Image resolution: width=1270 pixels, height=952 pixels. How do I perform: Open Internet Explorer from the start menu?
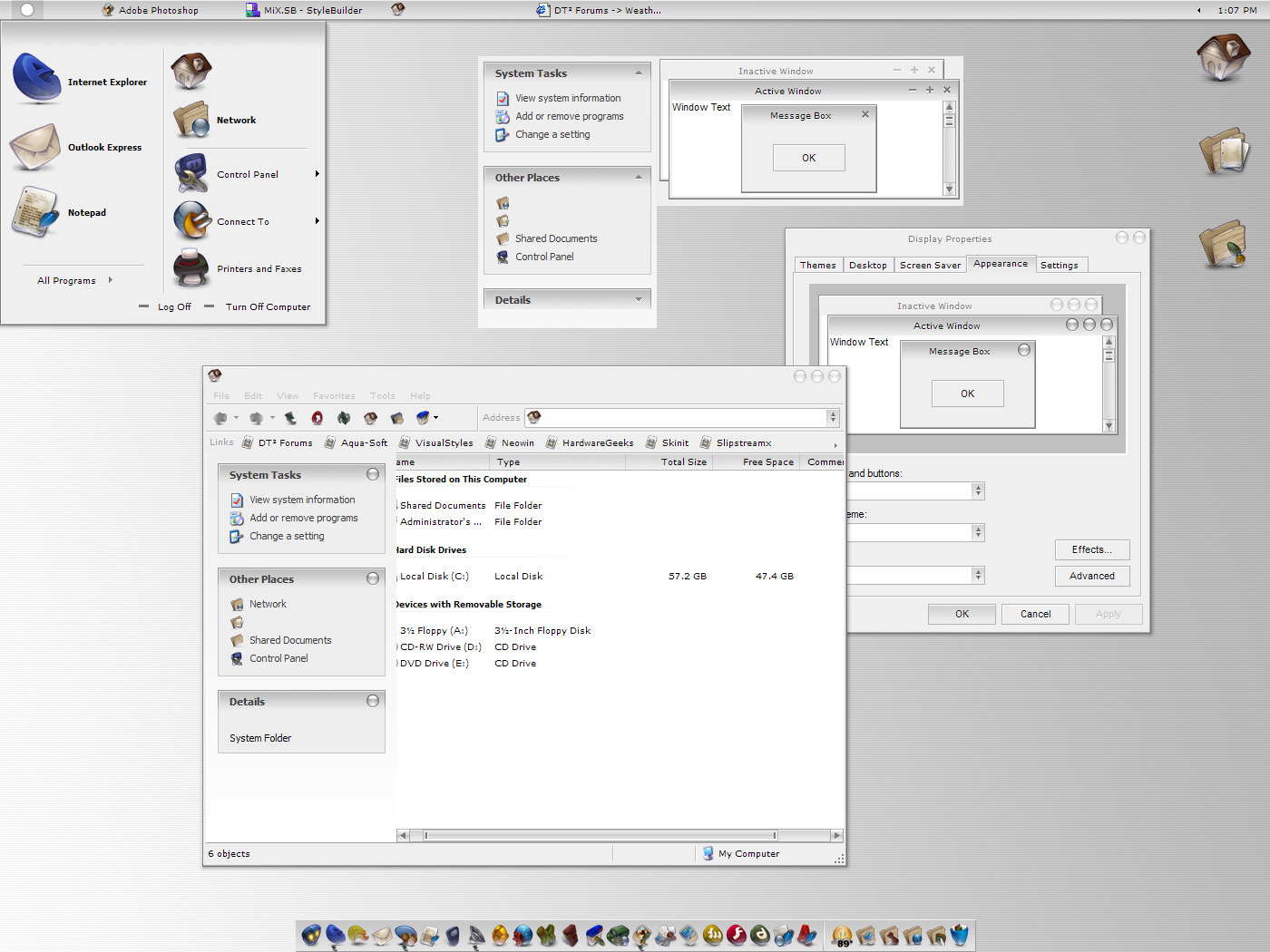pyautogui.click(x=79, y=80)
